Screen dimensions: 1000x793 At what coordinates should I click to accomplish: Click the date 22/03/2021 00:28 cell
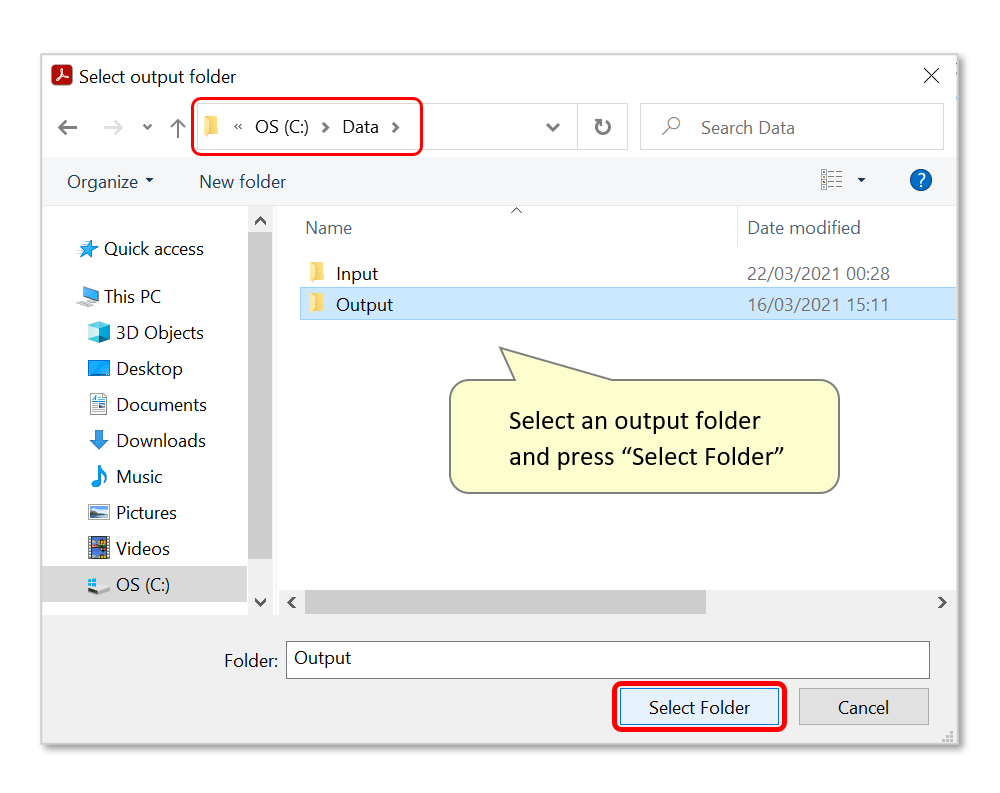pos(818,274)
